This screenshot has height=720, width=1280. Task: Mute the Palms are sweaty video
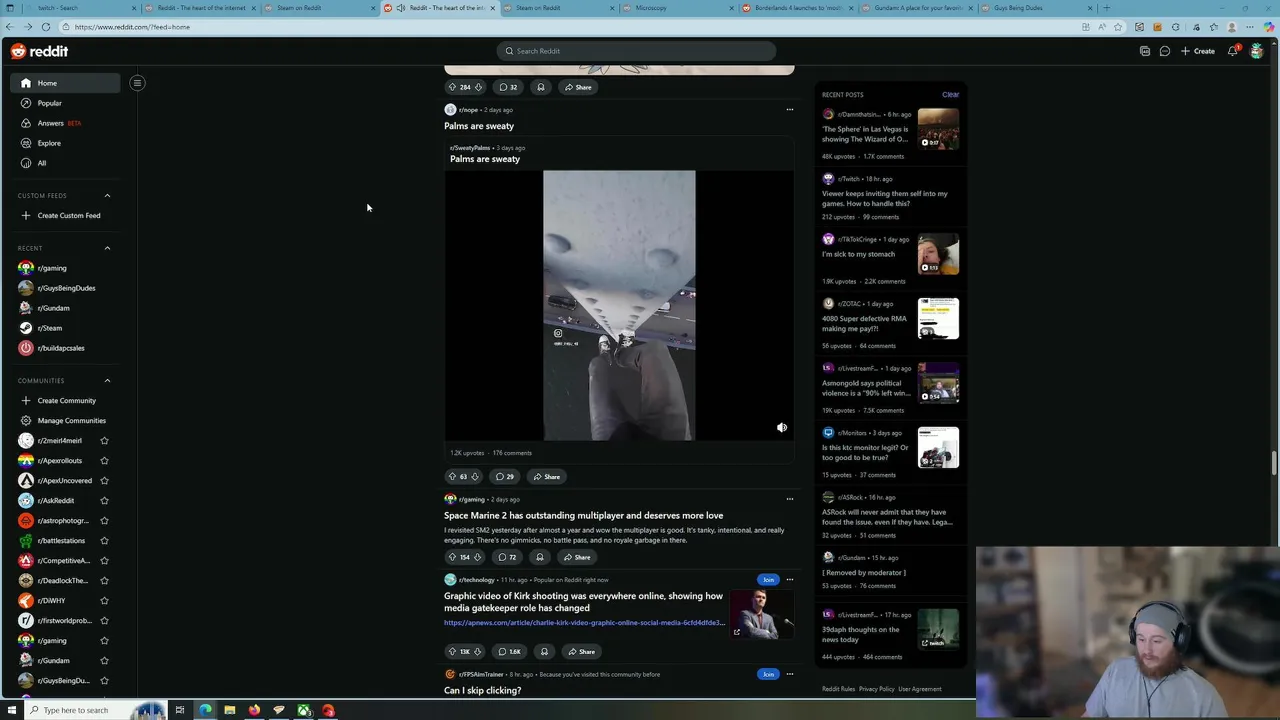[782, 428]
